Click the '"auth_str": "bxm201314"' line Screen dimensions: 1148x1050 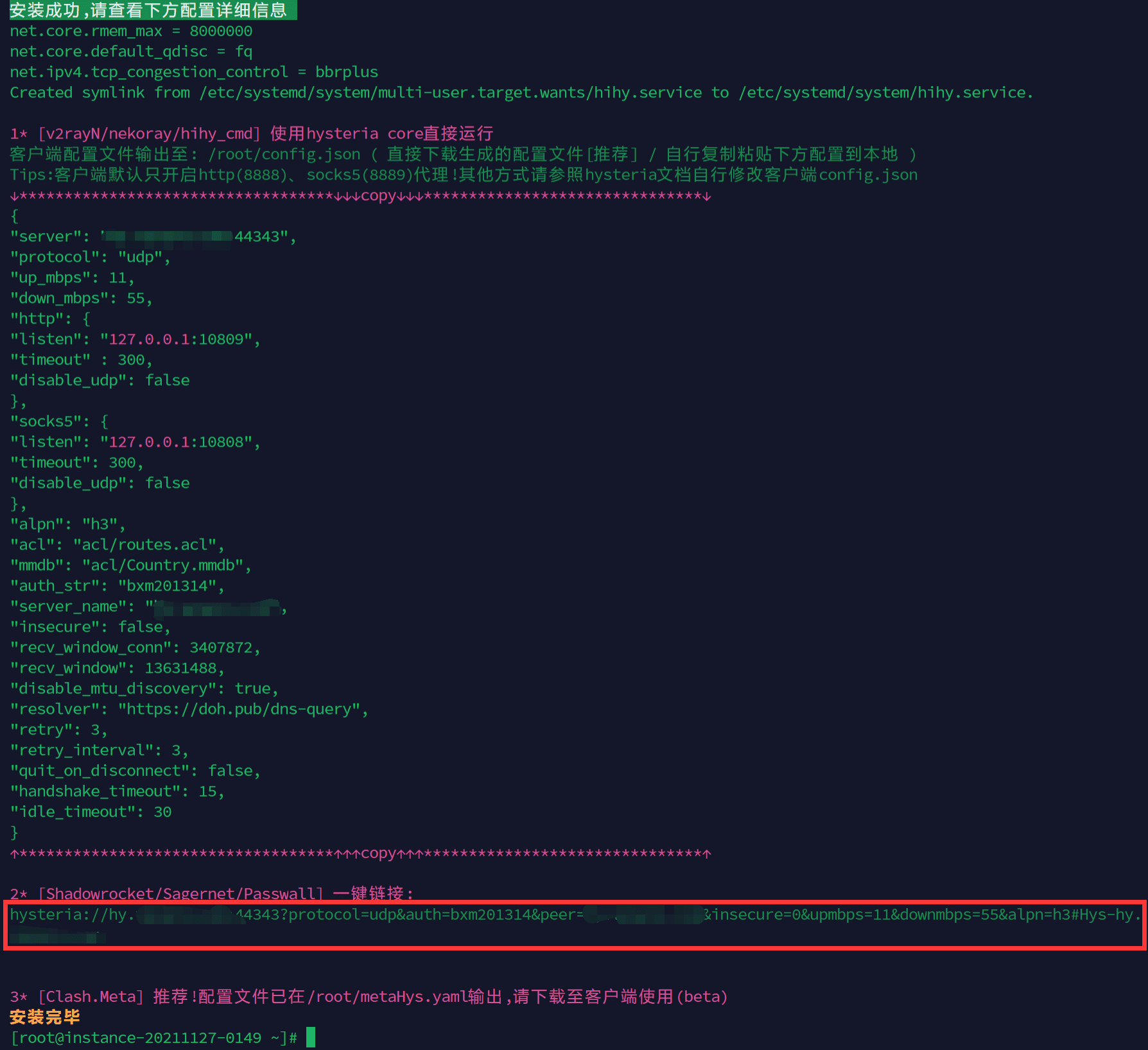pyautogui.click(x=117, y=585)
